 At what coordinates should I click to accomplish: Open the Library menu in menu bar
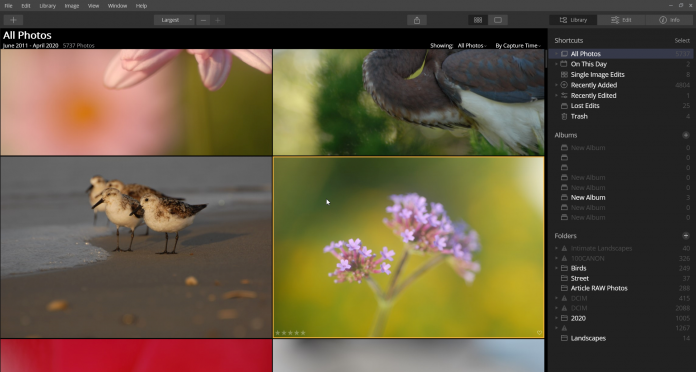pos(47,6)
